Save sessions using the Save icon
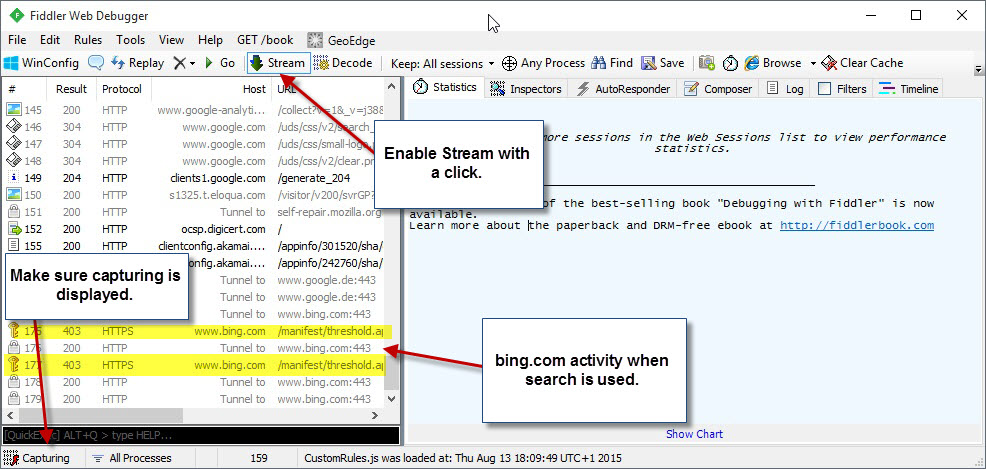The image size is (986, 469). pos(663,63)
